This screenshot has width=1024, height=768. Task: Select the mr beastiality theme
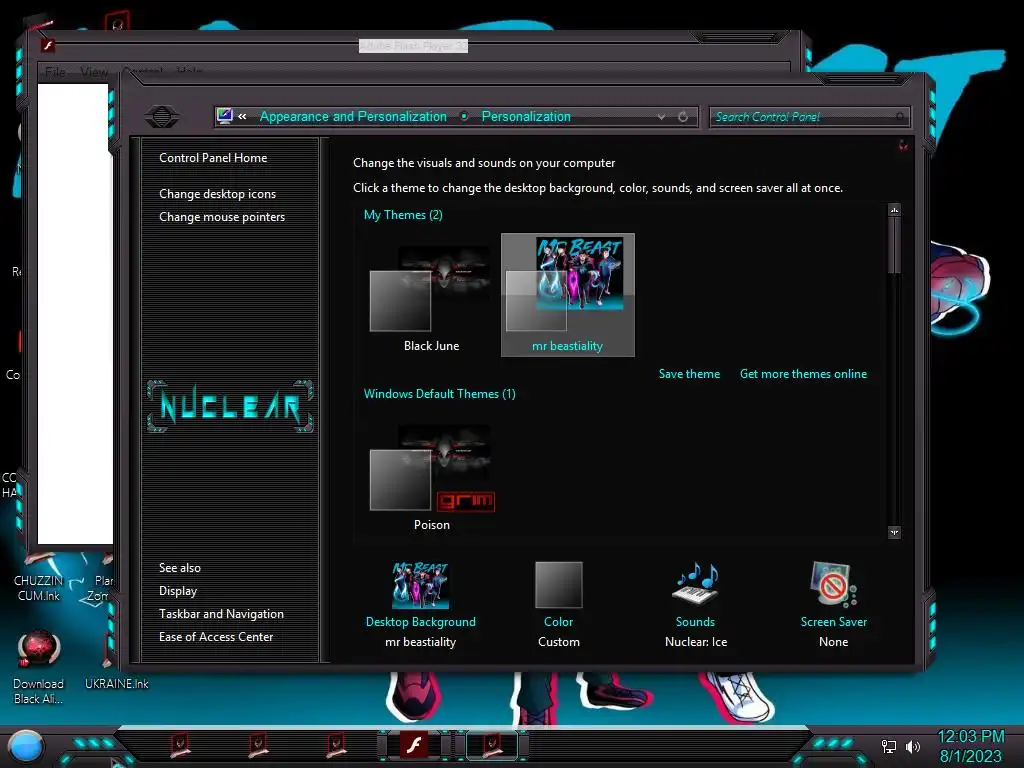pos(568,295)
